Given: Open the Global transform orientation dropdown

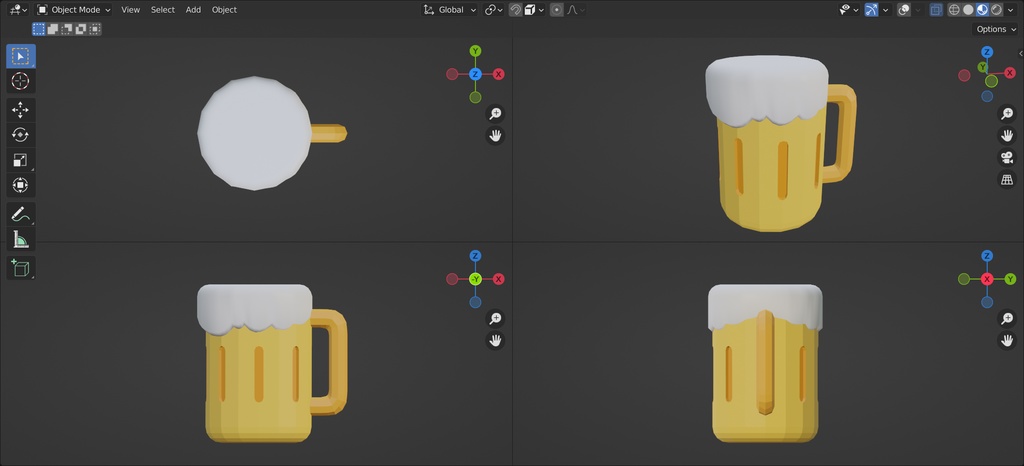Looking at the screenshot, I should tap(450, 10).
